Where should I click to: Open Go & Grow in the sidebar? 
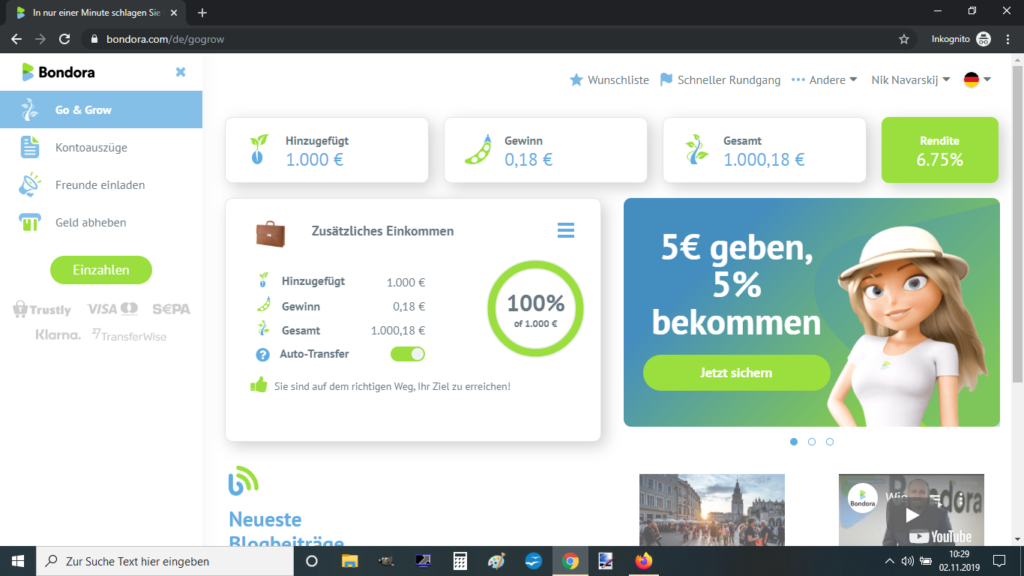click(x=101, y=110)
